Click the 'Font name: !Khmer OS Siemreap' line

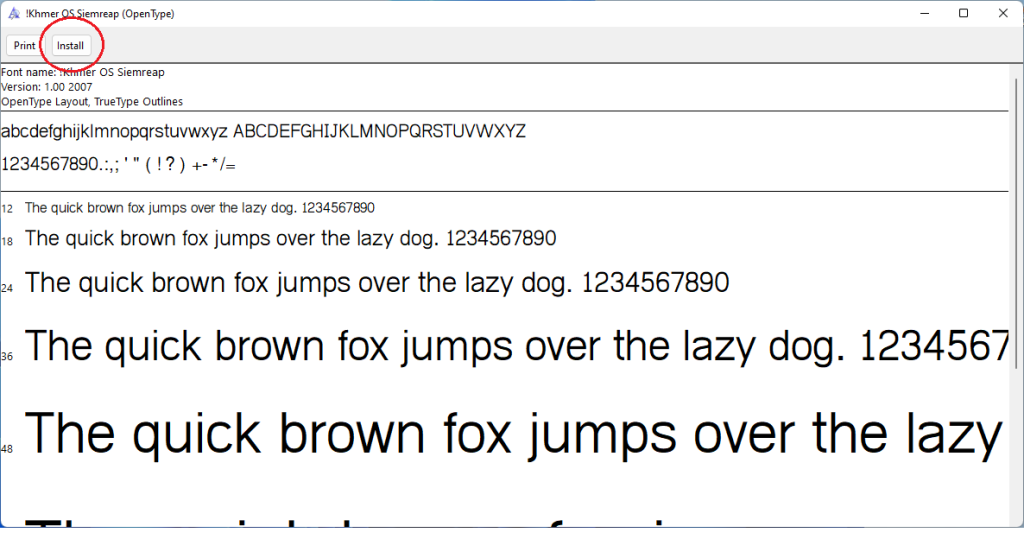(x=83, y=73)
